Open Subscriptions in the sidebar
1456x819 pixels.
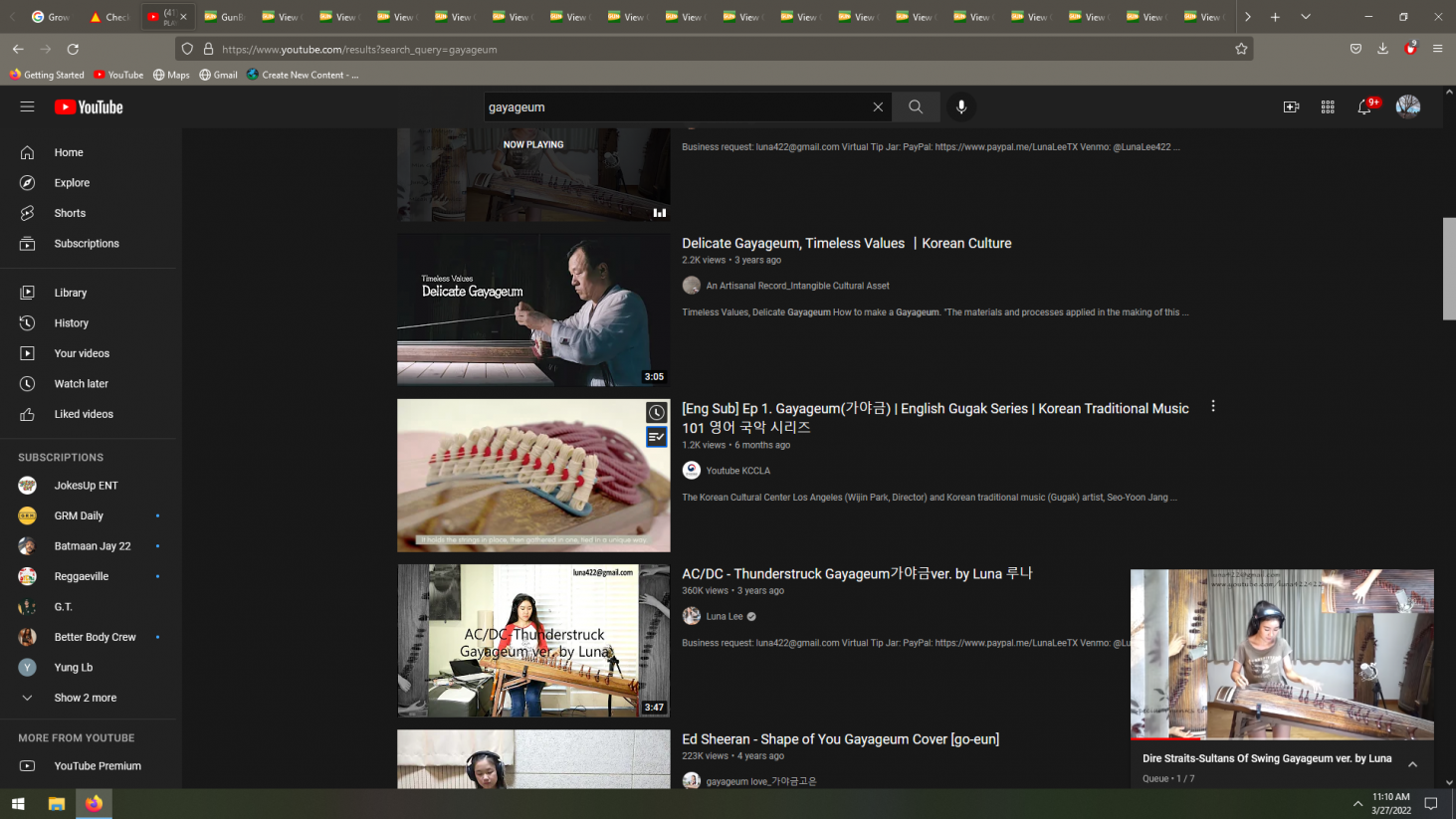pos(88,244)
